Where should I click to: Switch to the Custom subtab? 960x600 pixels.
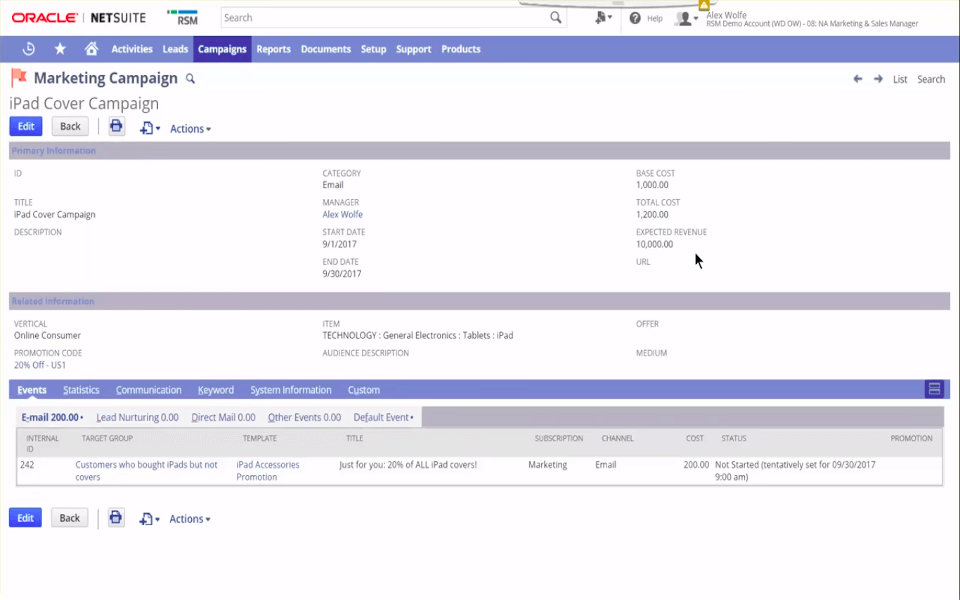(364, 390)
